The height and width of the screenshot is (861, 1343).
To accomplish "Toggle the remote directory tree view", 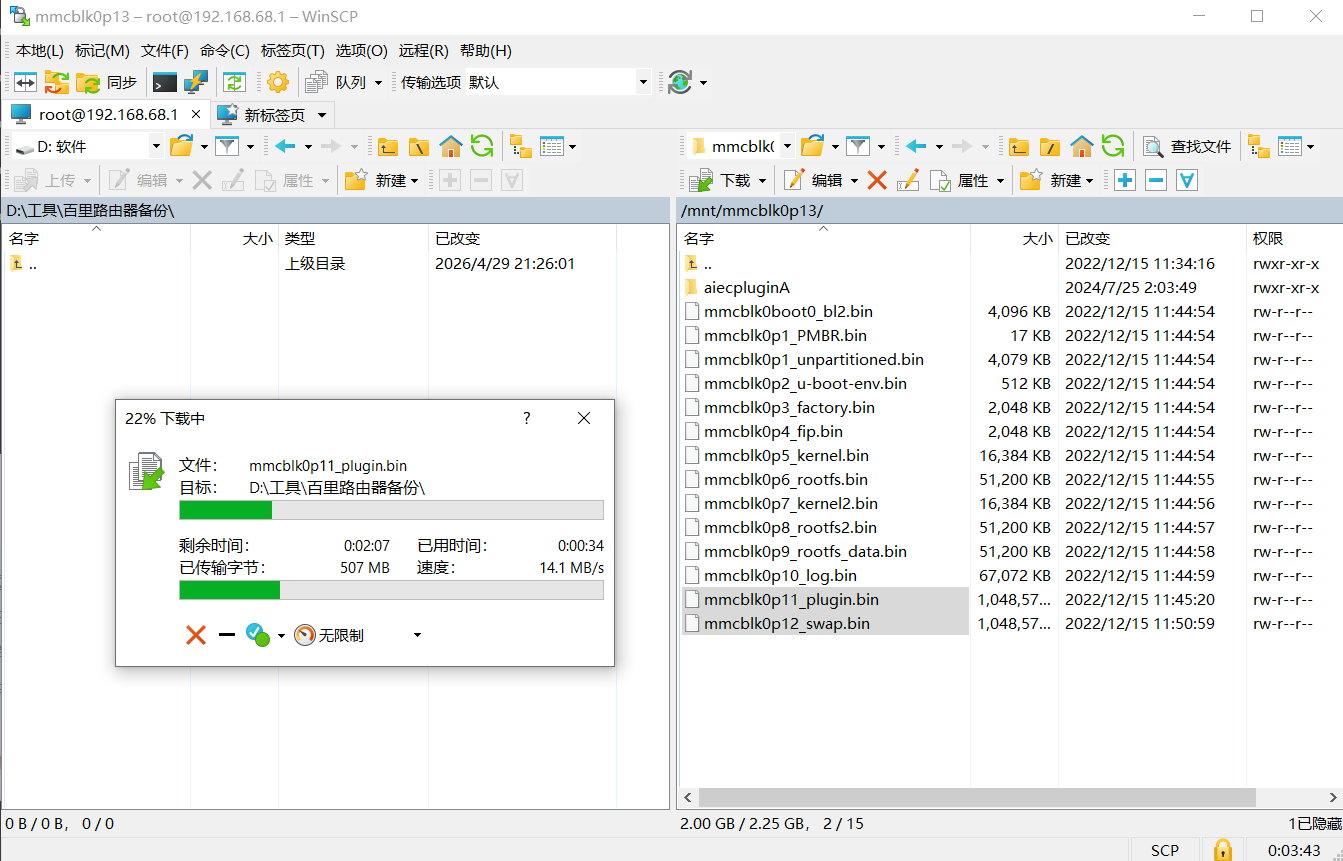I will (x=1258, y=147).
